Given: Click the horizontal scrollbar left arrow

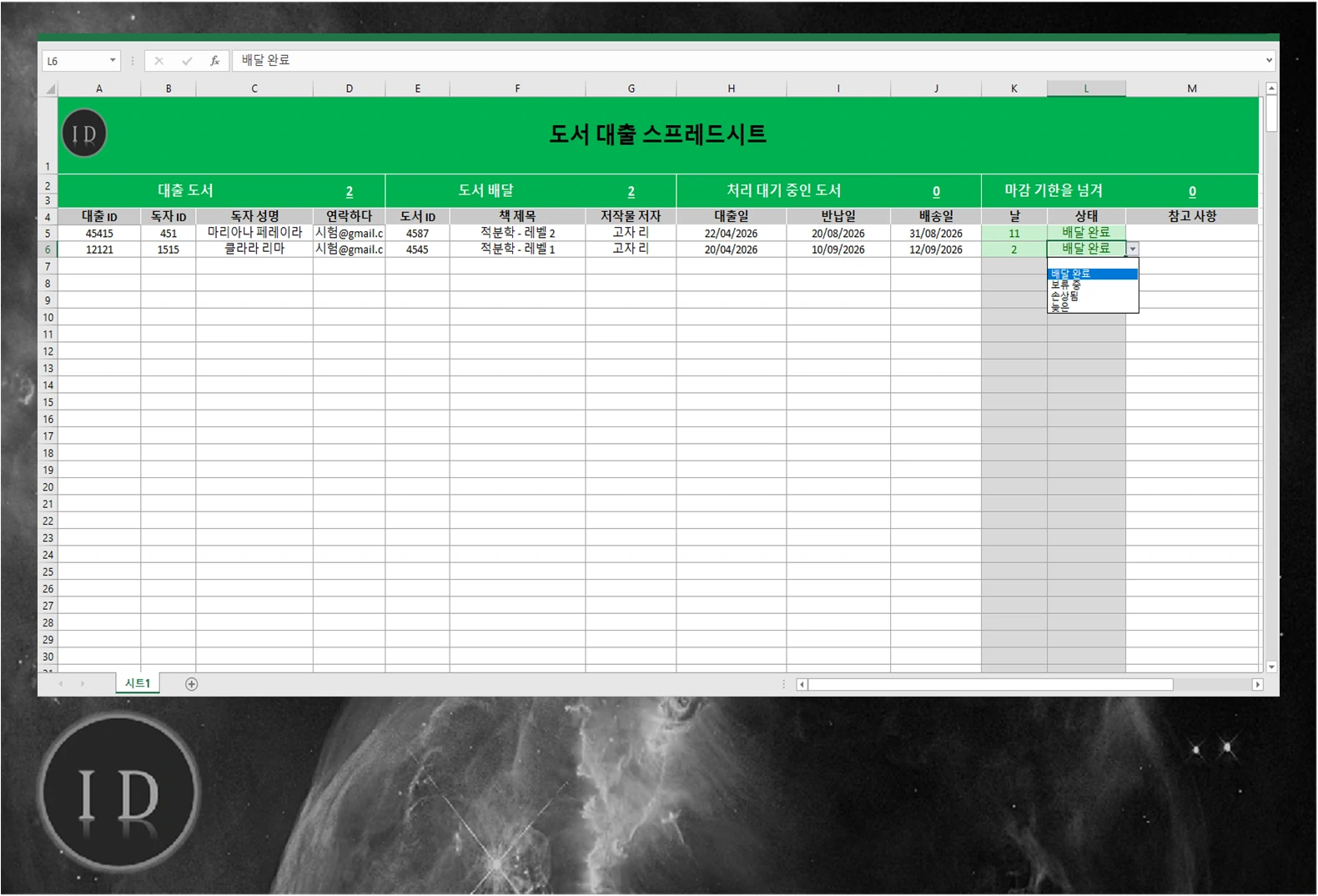Looking at the screenshot, I should [x=802, y=685].
